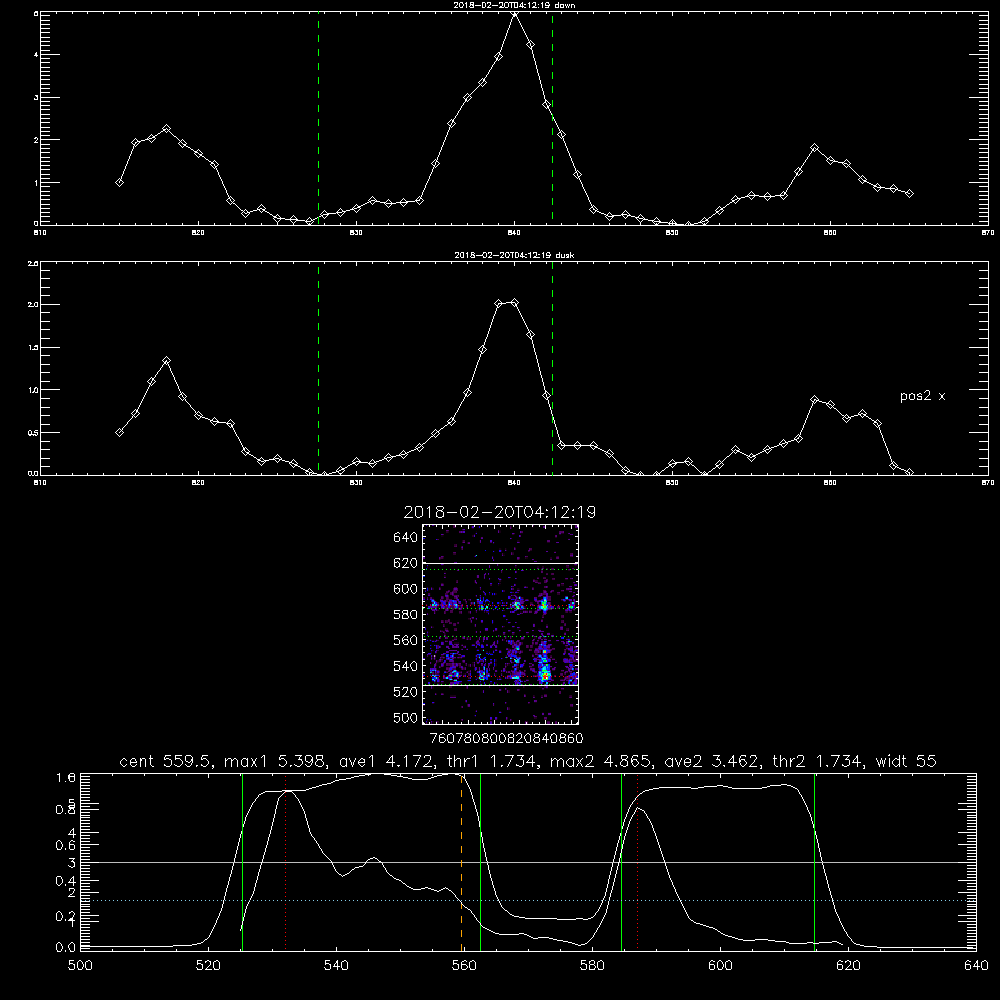Click the last diamond data point of the dawn curve
1000x1000 pixels.
909,193
